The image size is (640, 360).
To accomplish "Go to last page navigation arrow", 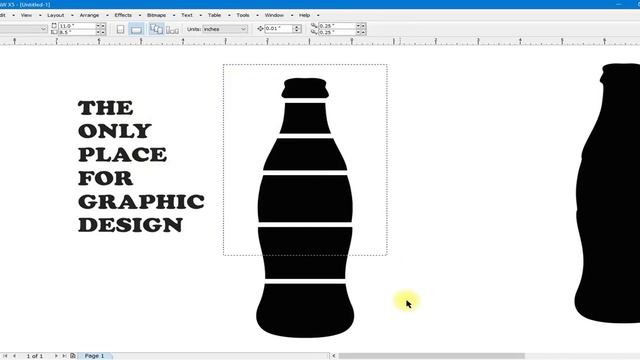I will [x=64, y=356].
